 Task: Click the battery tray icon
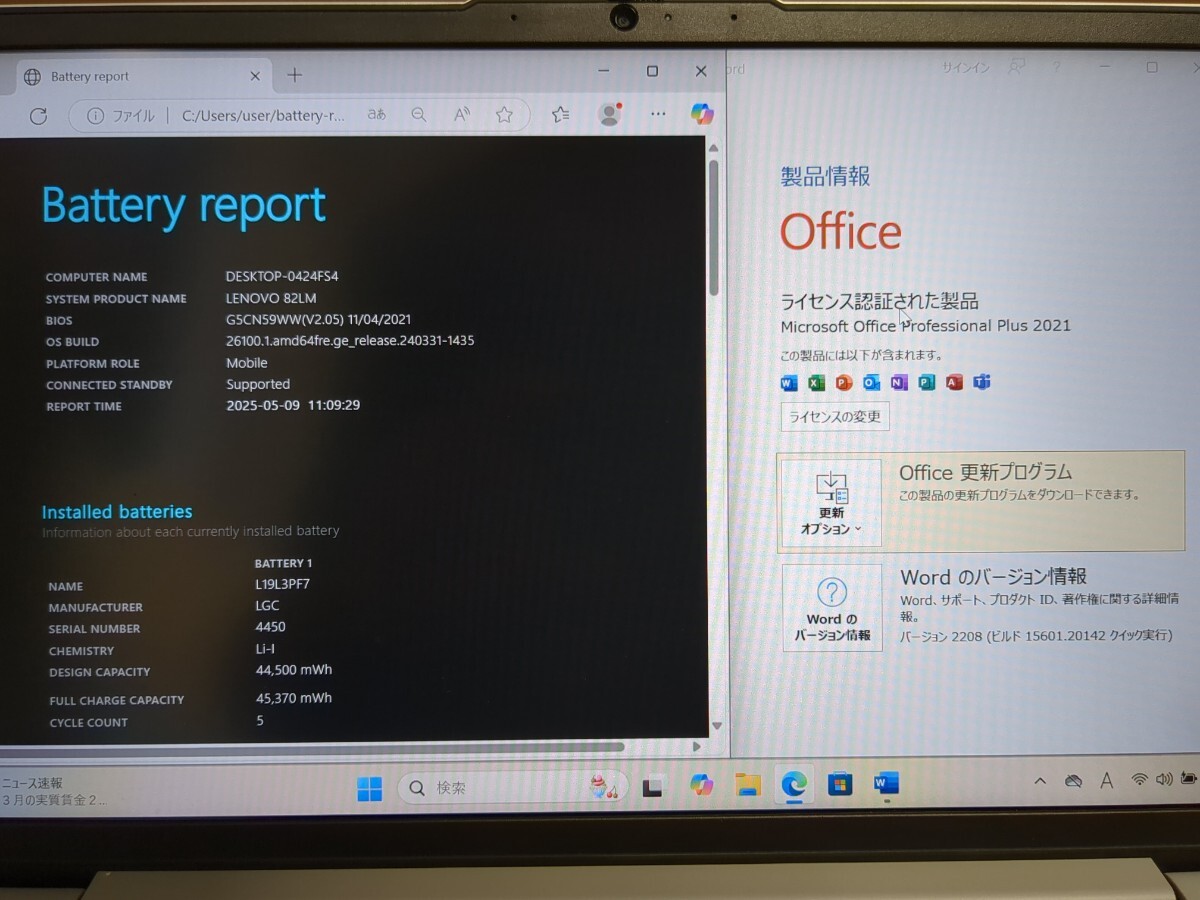(1188, 778)
